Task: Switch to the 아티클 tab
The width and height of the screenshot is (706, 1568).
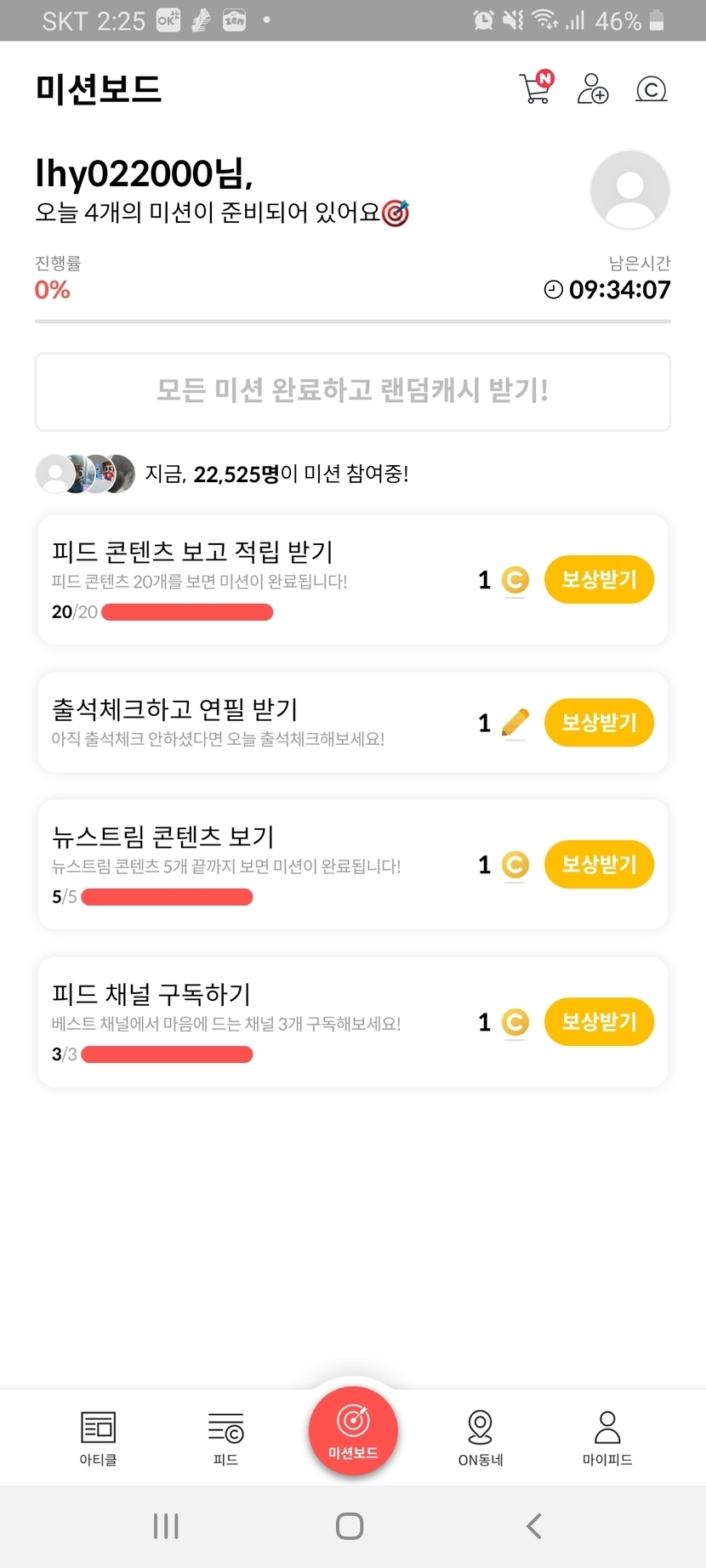Action: click(98, 1438)
